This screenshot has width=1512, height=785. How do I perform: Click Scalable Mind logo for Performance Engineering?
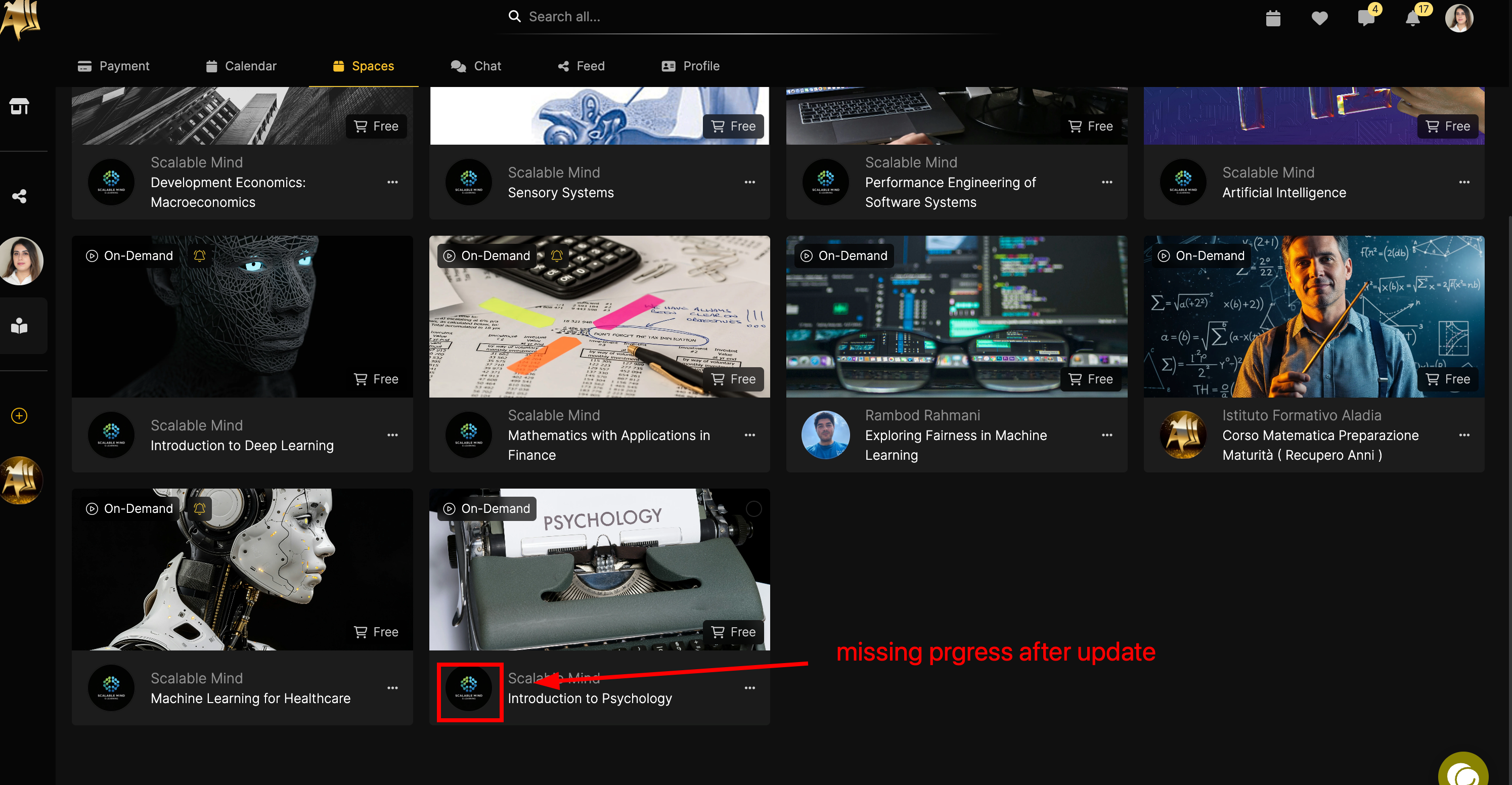(826, 182)
